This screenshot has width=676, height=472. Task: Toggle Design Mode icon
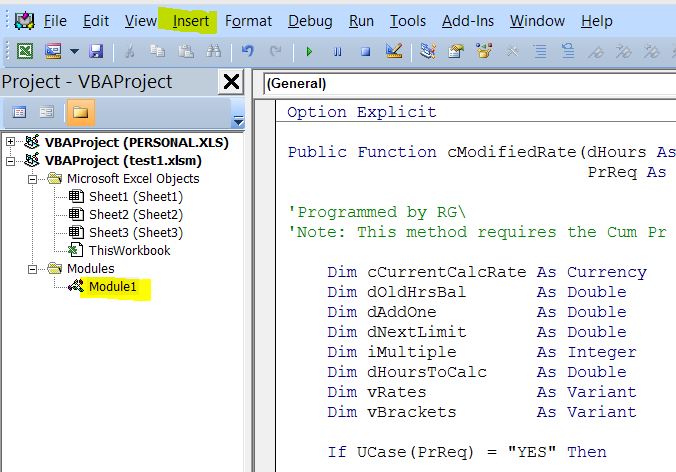point(394,50)
